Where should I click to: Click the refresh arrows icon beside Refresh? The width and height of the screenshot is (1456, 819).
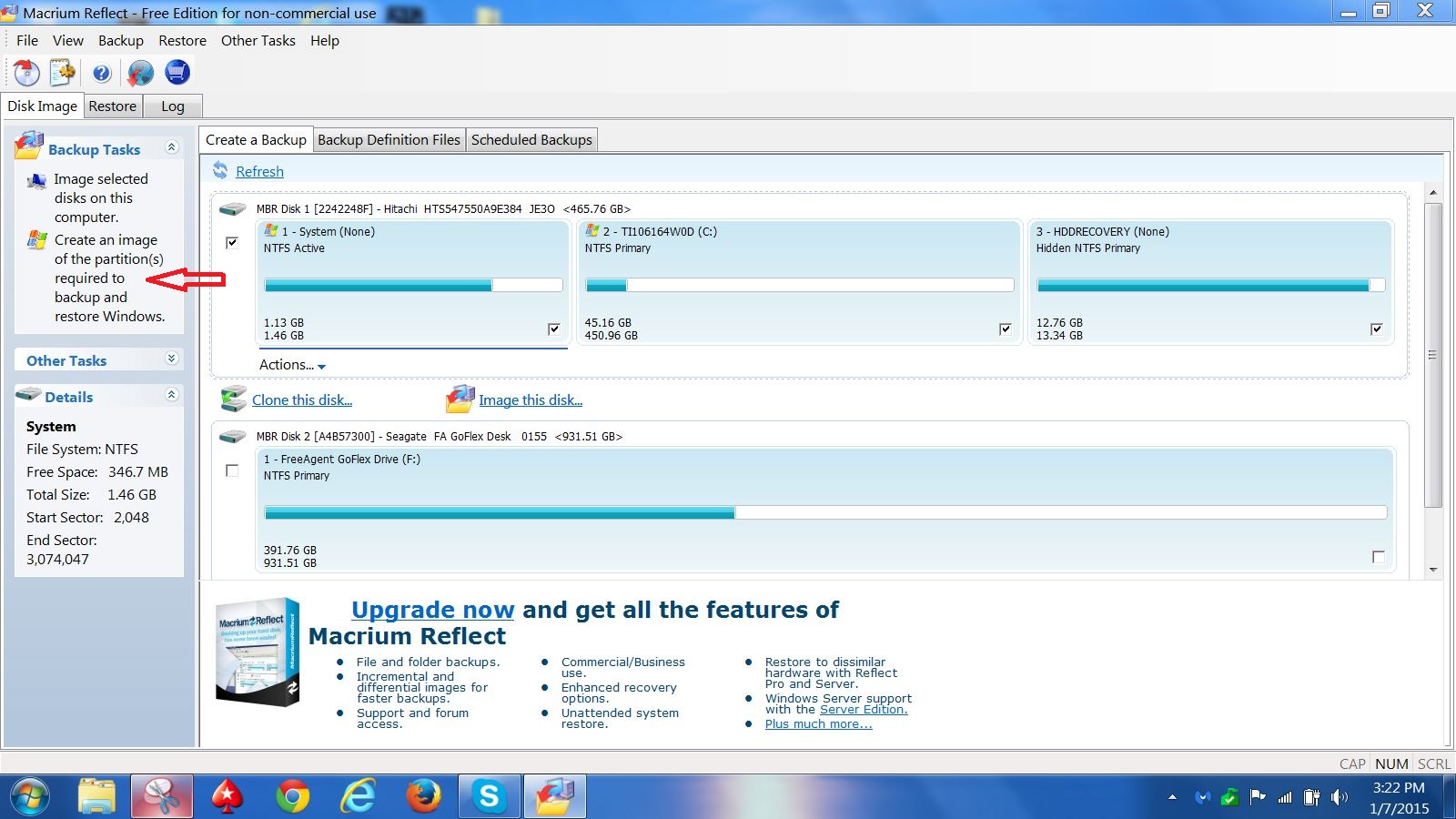[220, 170]
